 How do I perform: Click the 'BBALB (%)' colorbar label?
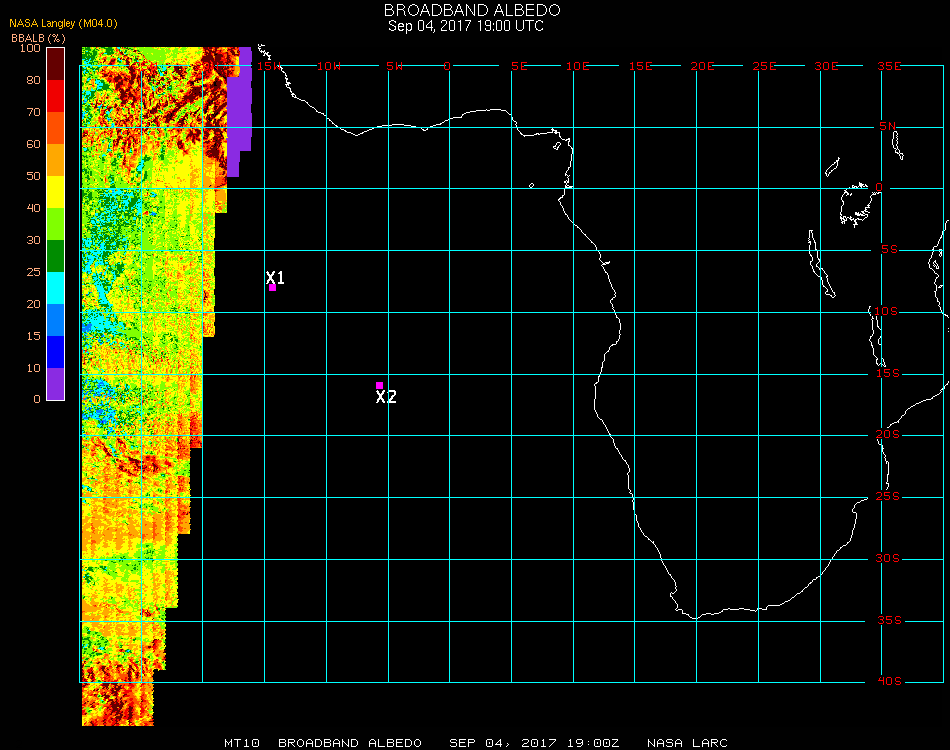38,38
